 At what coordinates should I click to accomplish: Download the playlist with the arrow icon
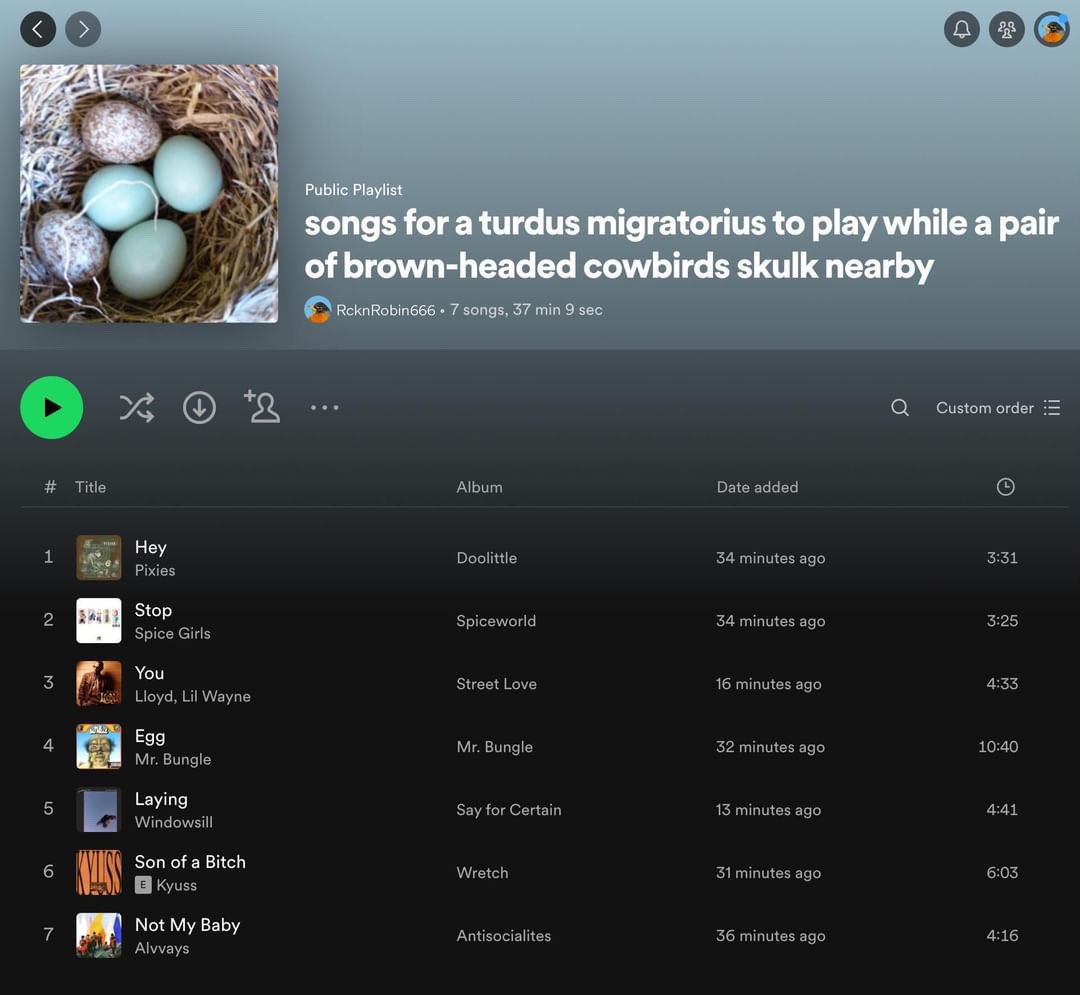pos(199,408)
